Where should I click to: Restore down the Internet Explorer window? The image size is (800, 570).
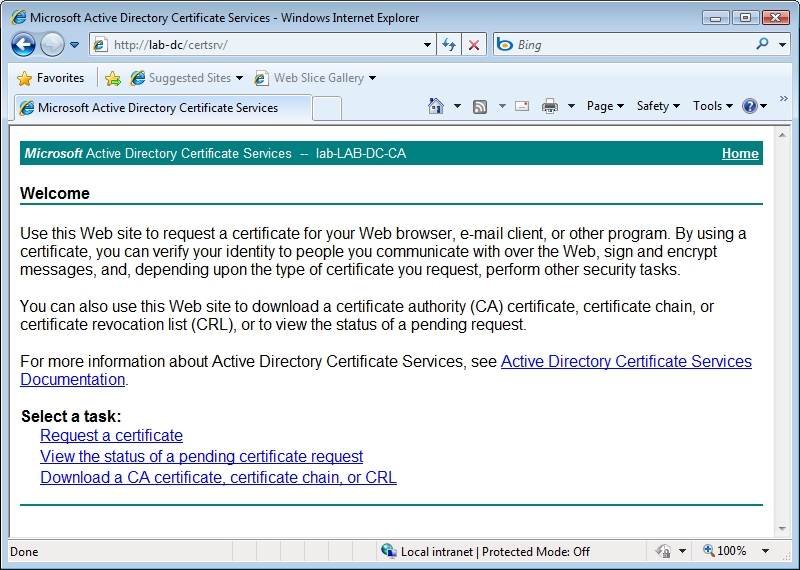coord(745,18)
